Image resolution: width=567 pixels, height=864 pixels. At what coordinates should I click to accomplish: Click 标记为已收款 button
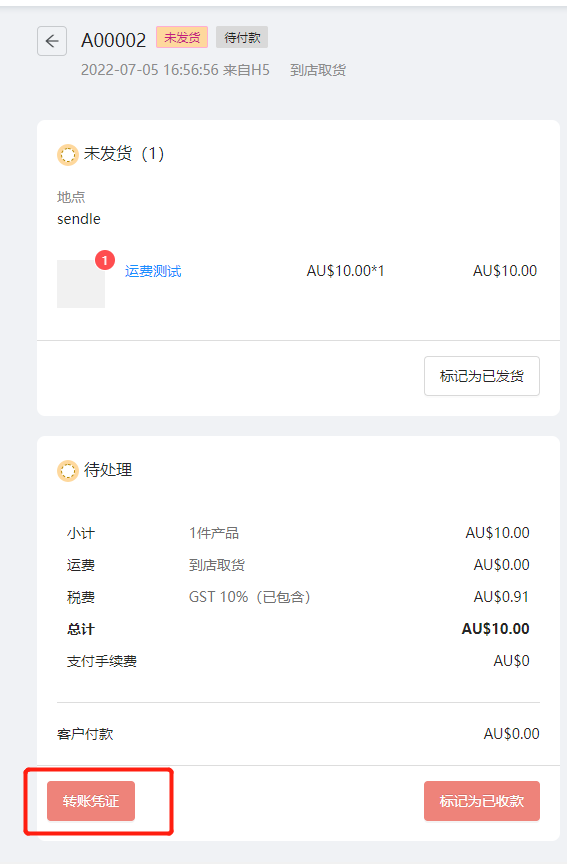point(482,801)
